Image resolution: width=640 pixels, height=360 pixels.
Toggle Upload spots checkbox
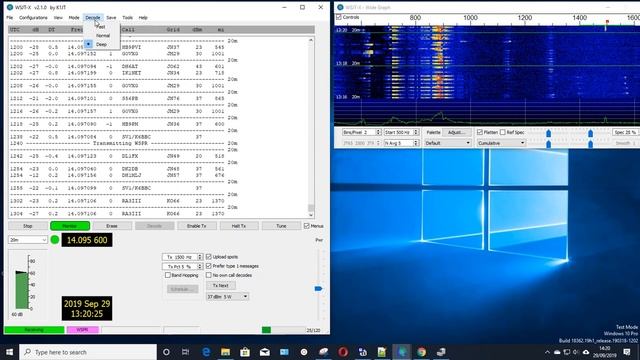209,257
